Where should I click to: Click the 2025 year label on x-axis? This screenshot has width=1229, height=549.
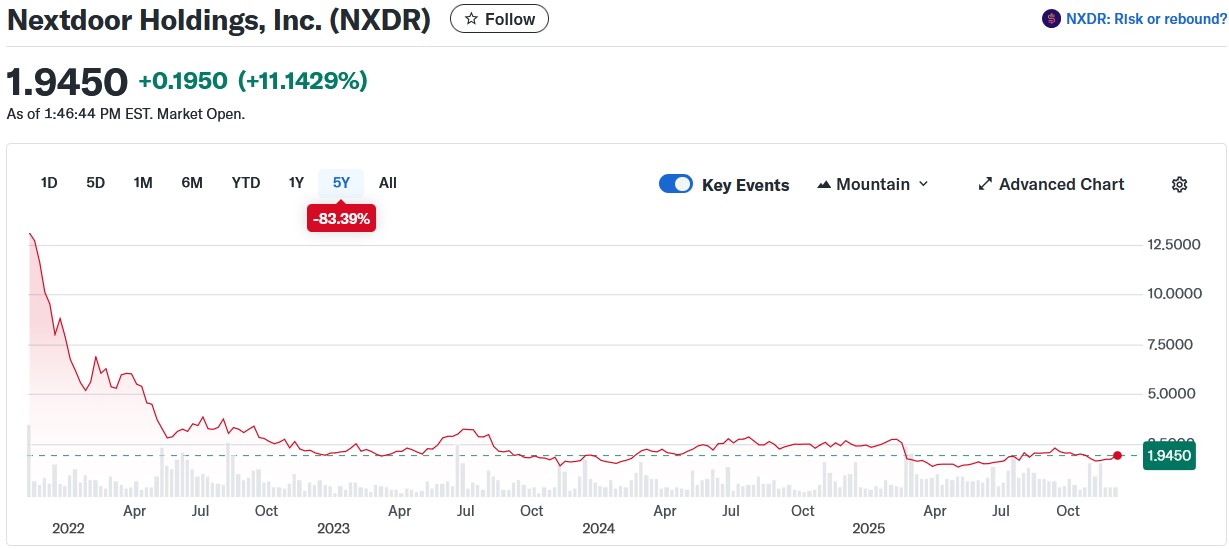point(869,528)
